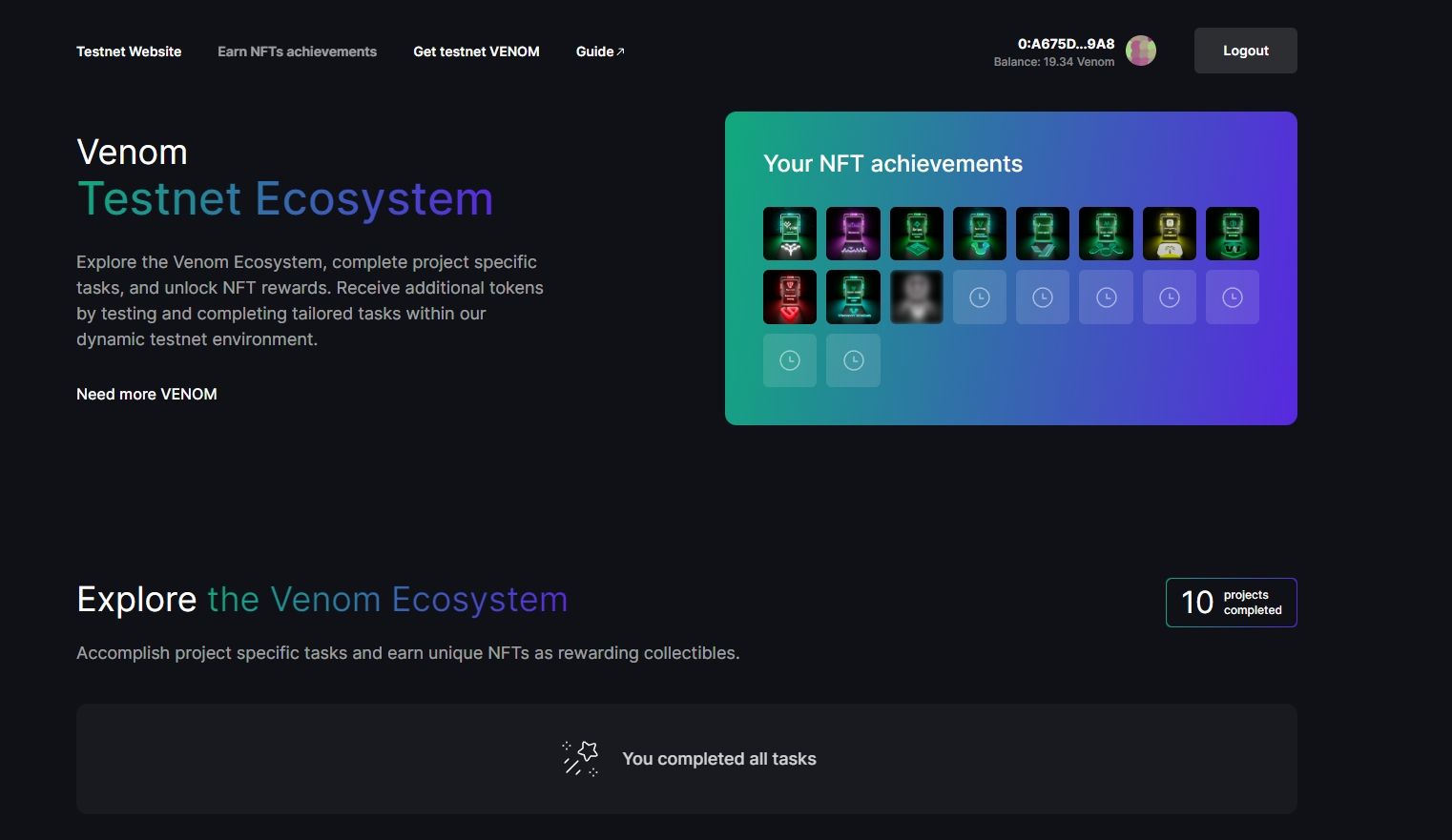Click wallet address 0:A675D...9A8
This screenshot has height=840, width=1452.
[x=1066, y=44]
